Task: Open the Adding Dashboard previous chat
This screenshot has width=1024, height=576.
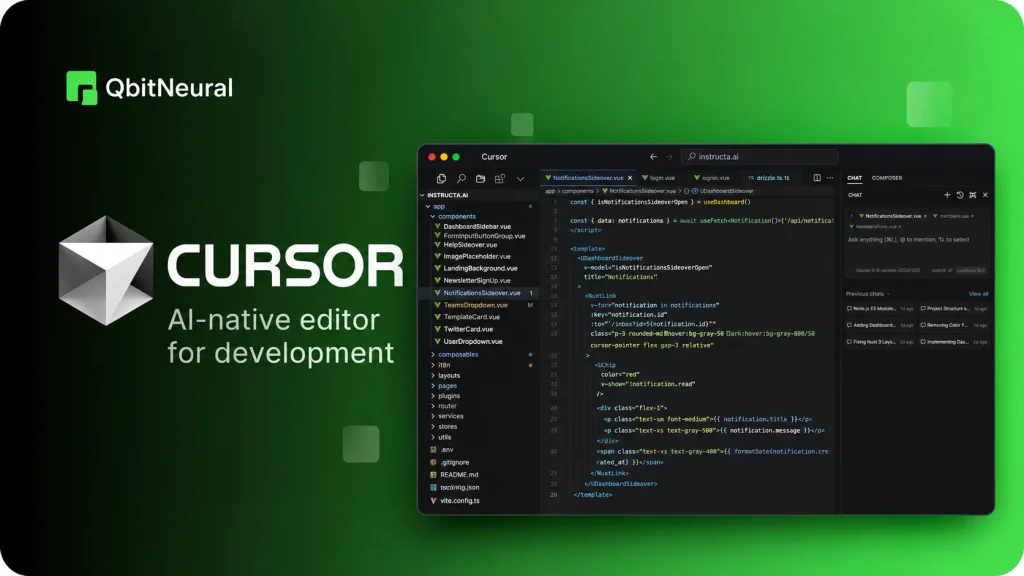Action: pyautogui.click(x=880, y=325)
